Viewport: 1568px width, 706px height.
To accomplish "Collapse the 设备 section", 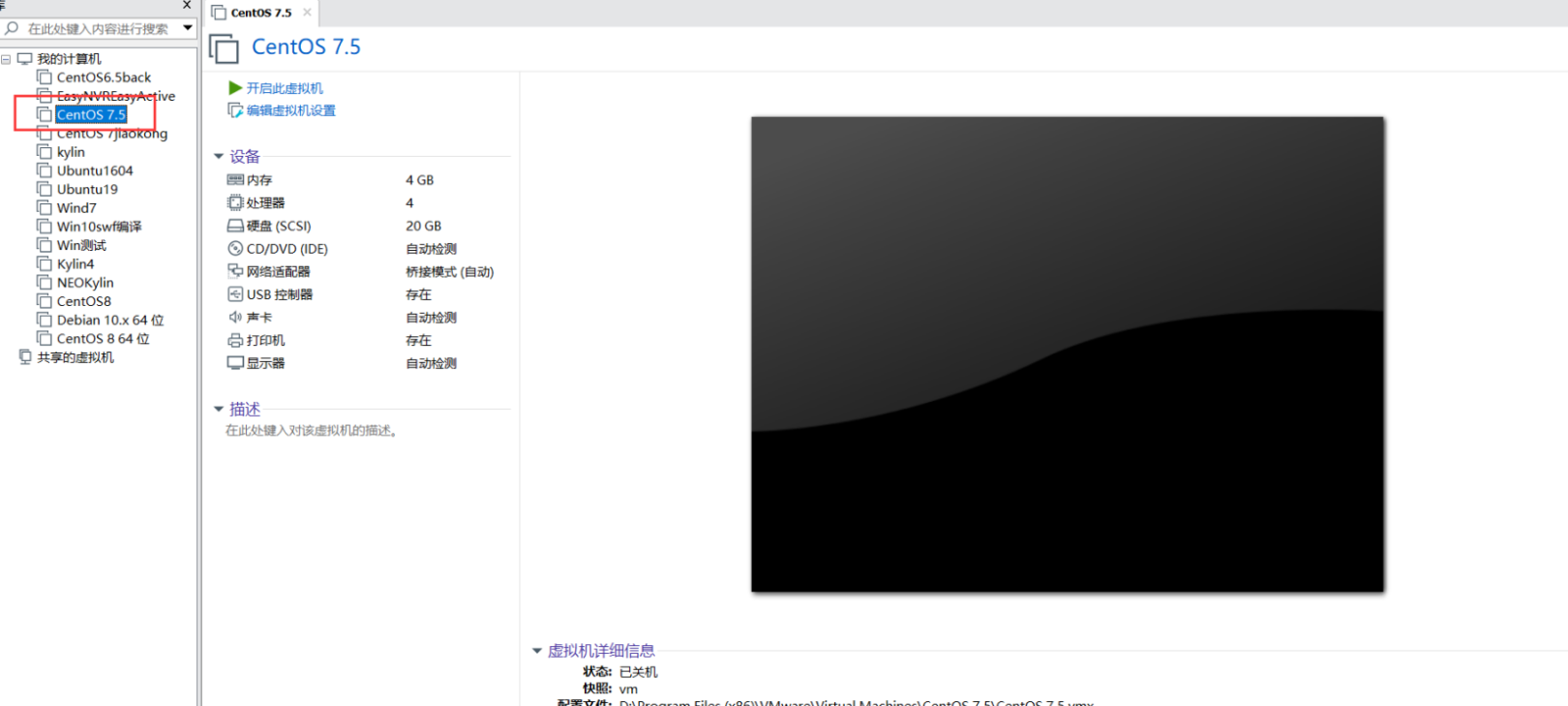I will (219, 156).
